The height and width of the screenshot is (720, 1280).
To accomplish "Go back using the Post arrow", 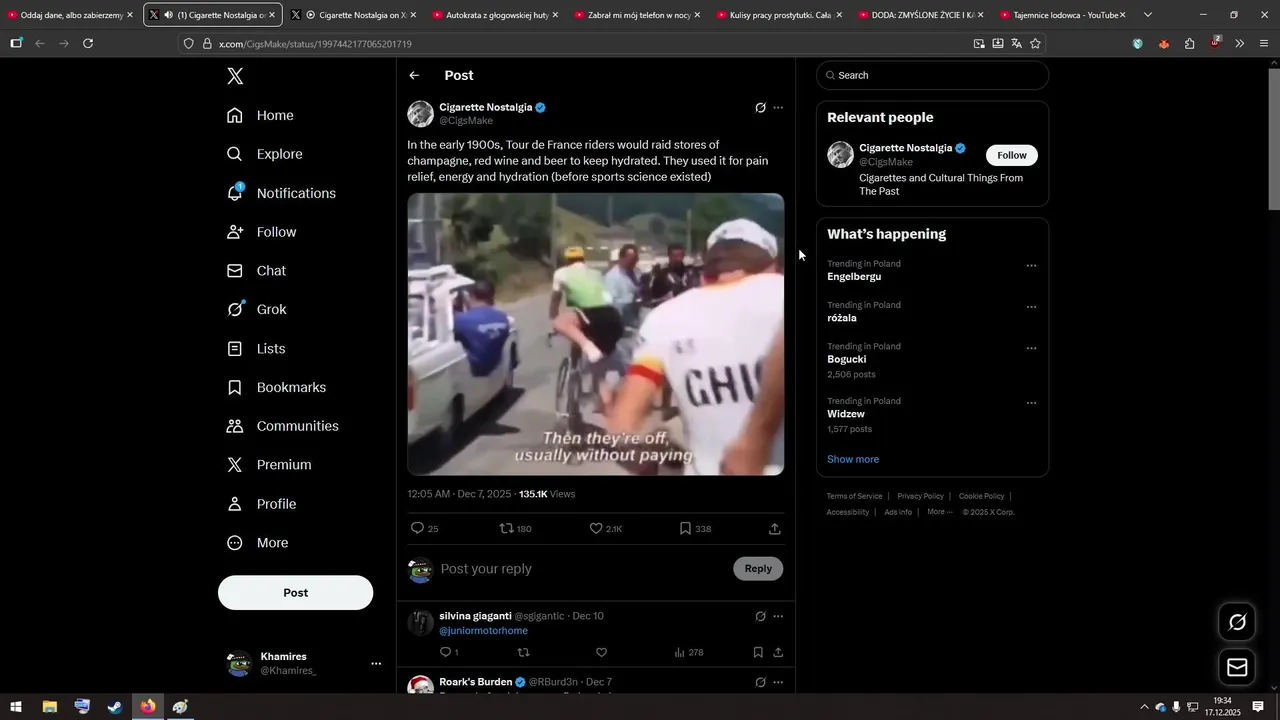I will click(414, 76).
